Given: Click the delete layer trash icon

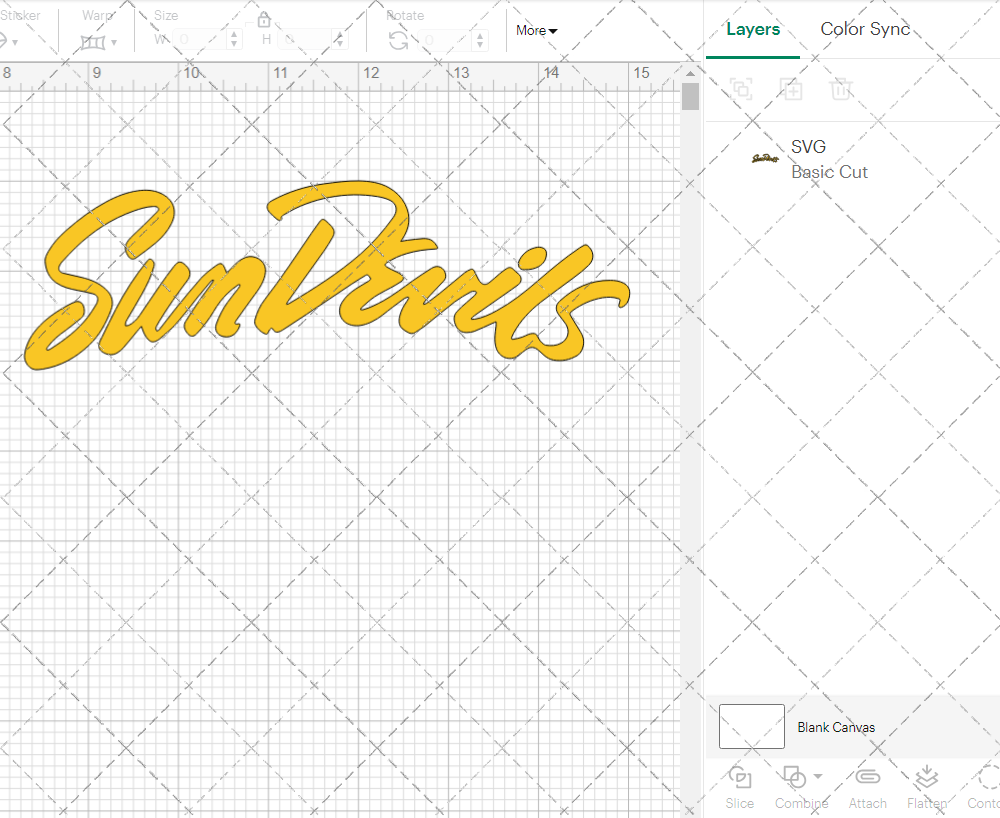Looking at the screenshot, I should pos(841,89).
